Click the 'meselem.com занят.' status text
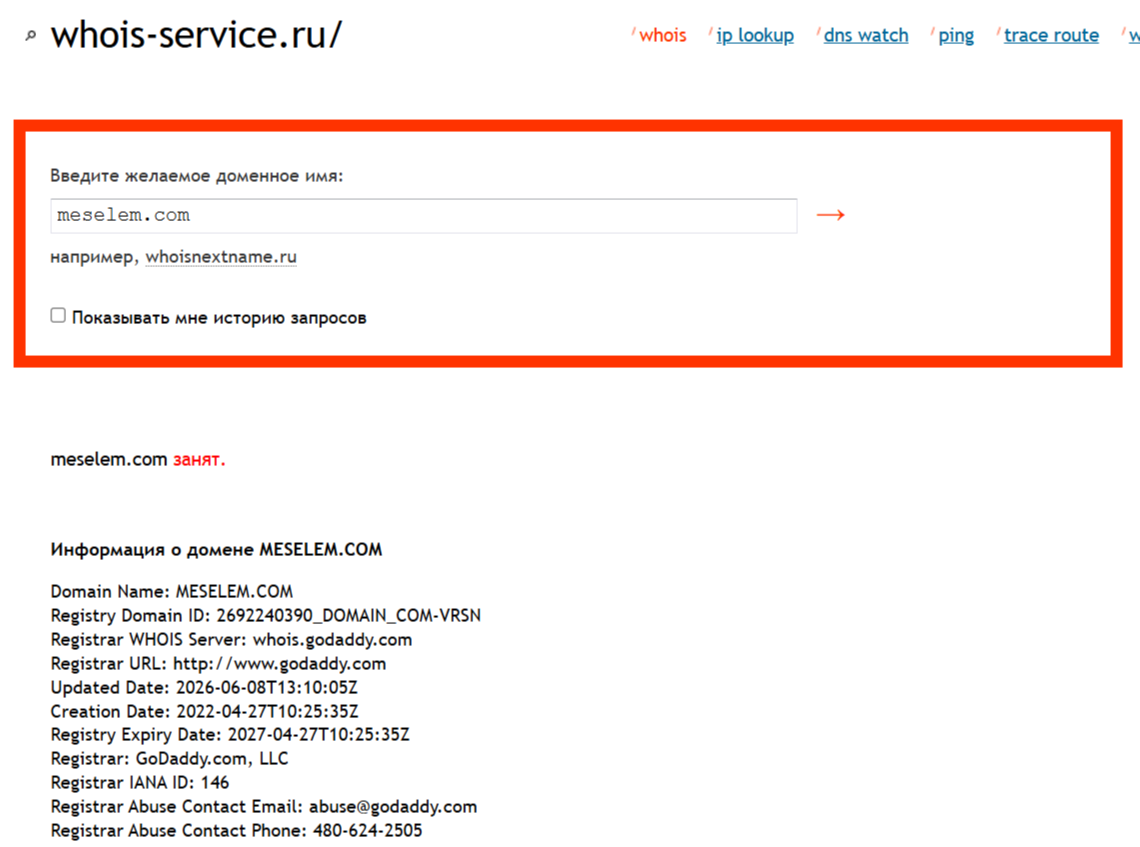The height and width of the screenshot is (847, 1140). [138, 459]
